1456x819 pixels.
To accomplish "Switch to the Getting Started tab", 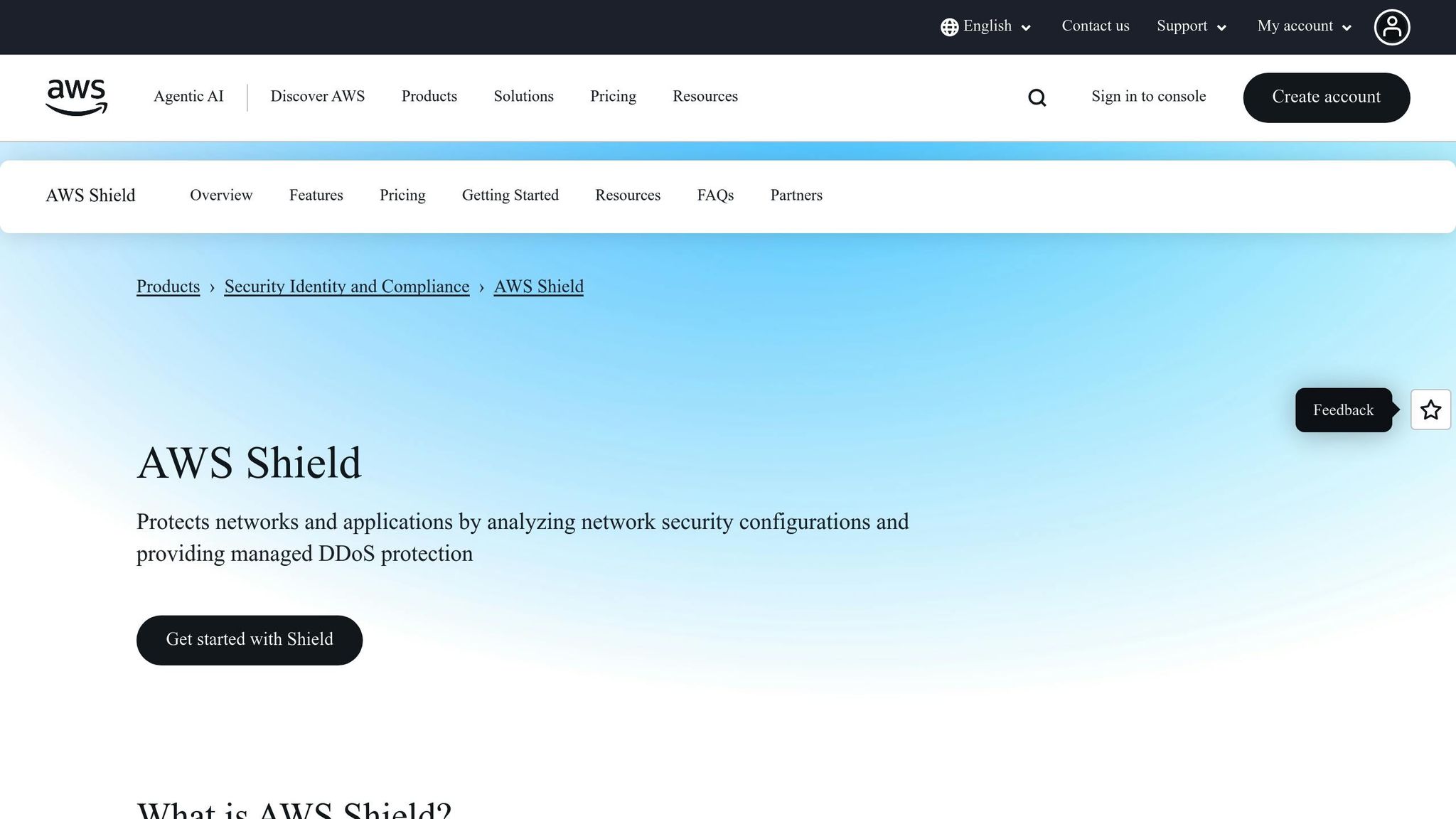I will 510,196.
